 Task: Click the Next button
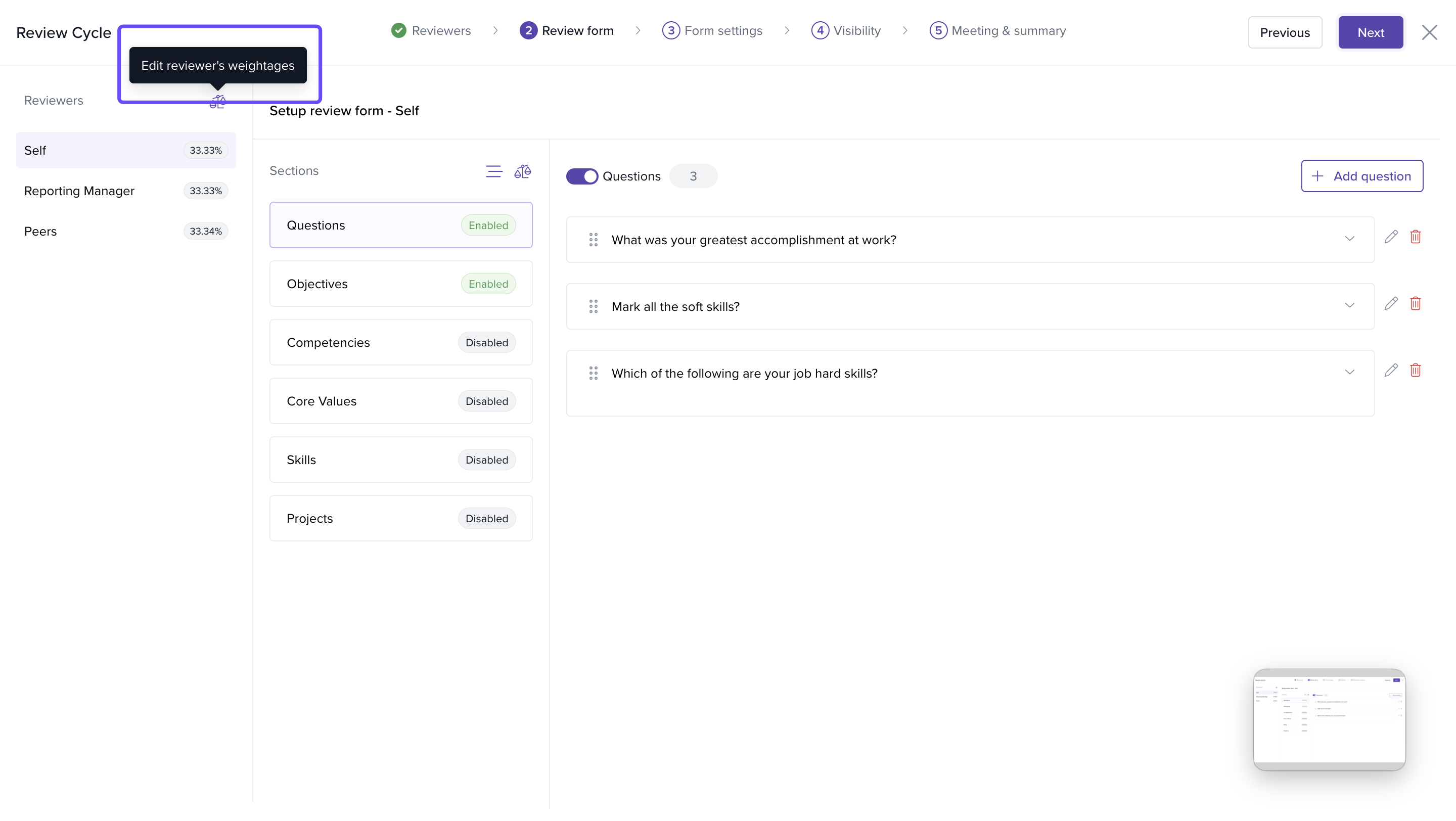click(x=1370, y=33)
